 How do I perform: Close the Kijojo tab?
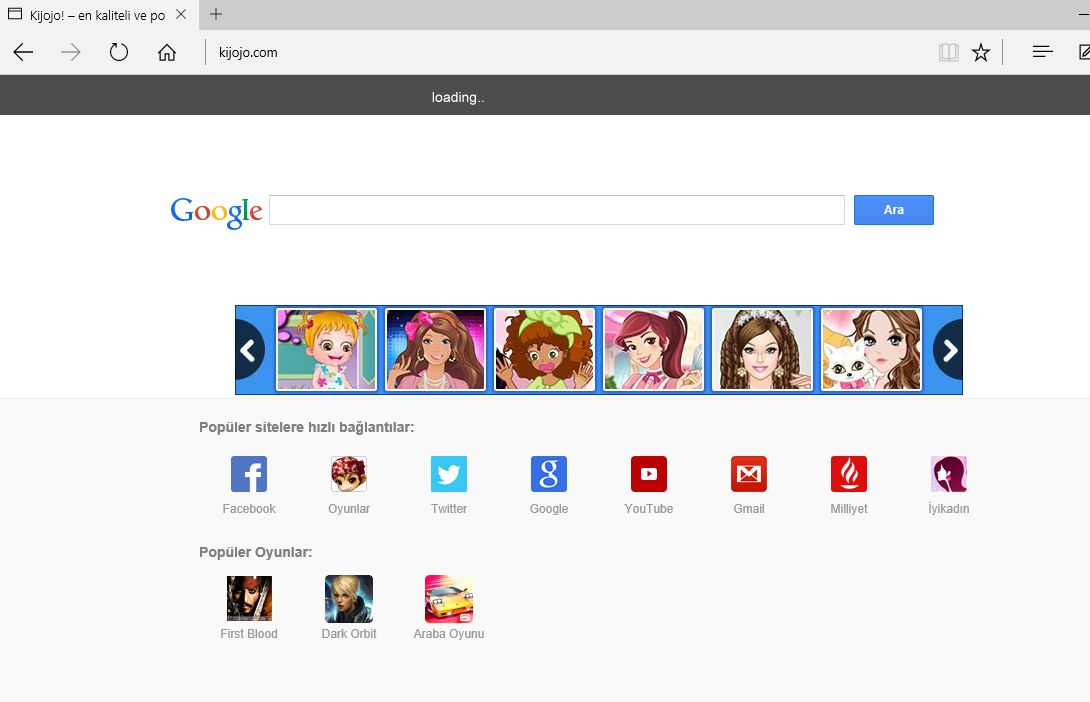pos(181,14)
